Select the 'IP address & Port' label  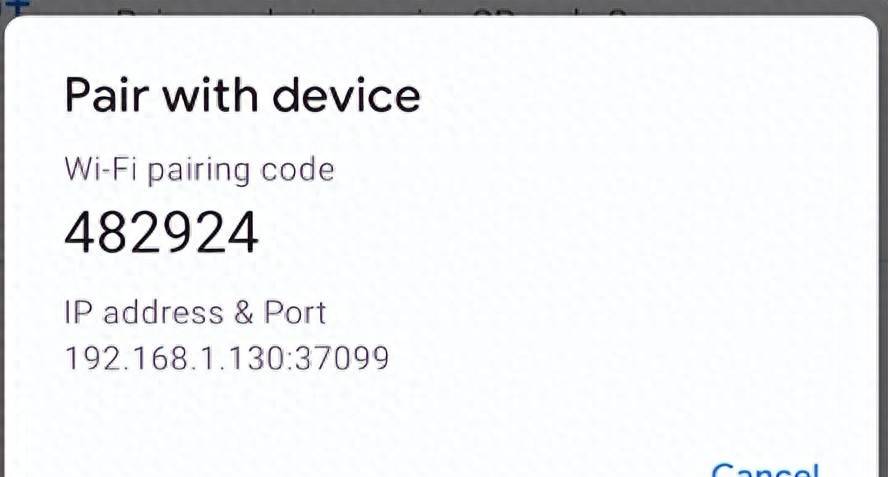click(x=195, y=313)
